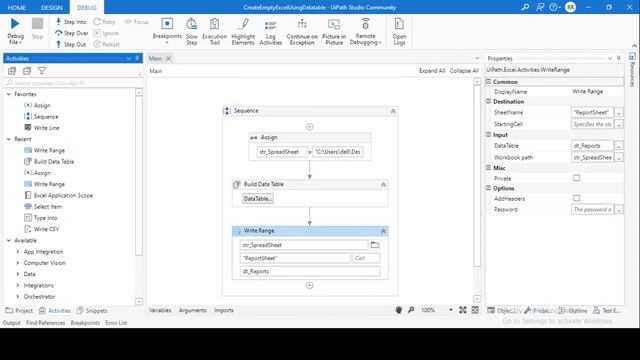
Task: Click the Step Over icon
Action: [x=58, y=33]
